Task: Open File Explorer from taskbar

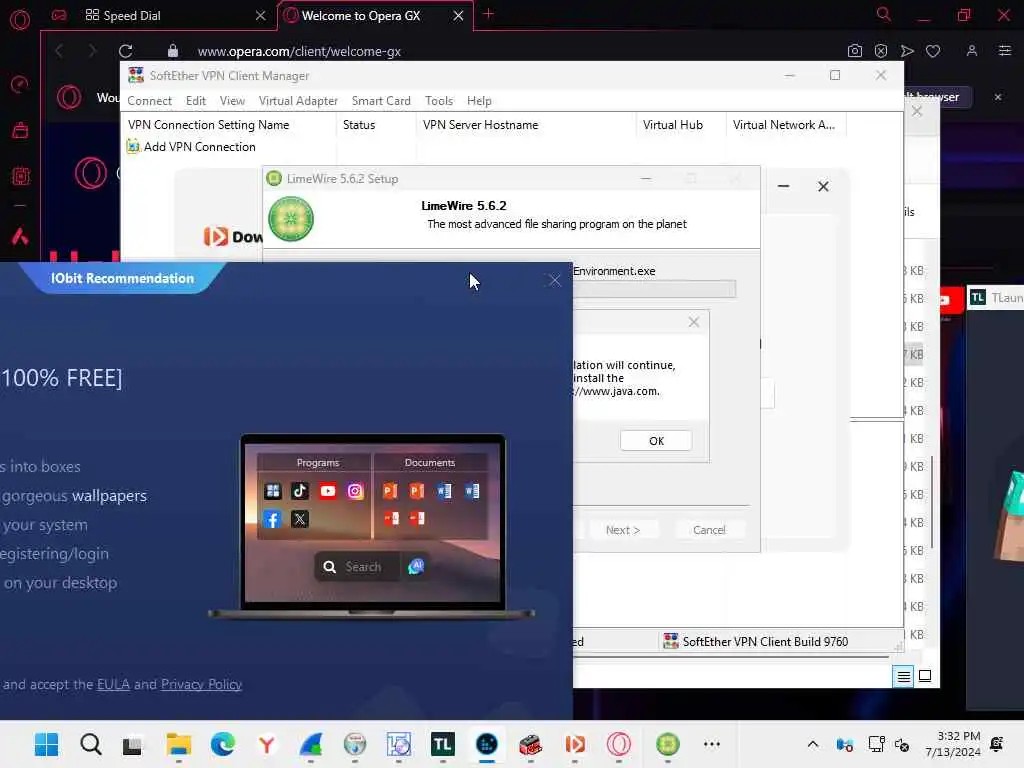Action: 178,744
